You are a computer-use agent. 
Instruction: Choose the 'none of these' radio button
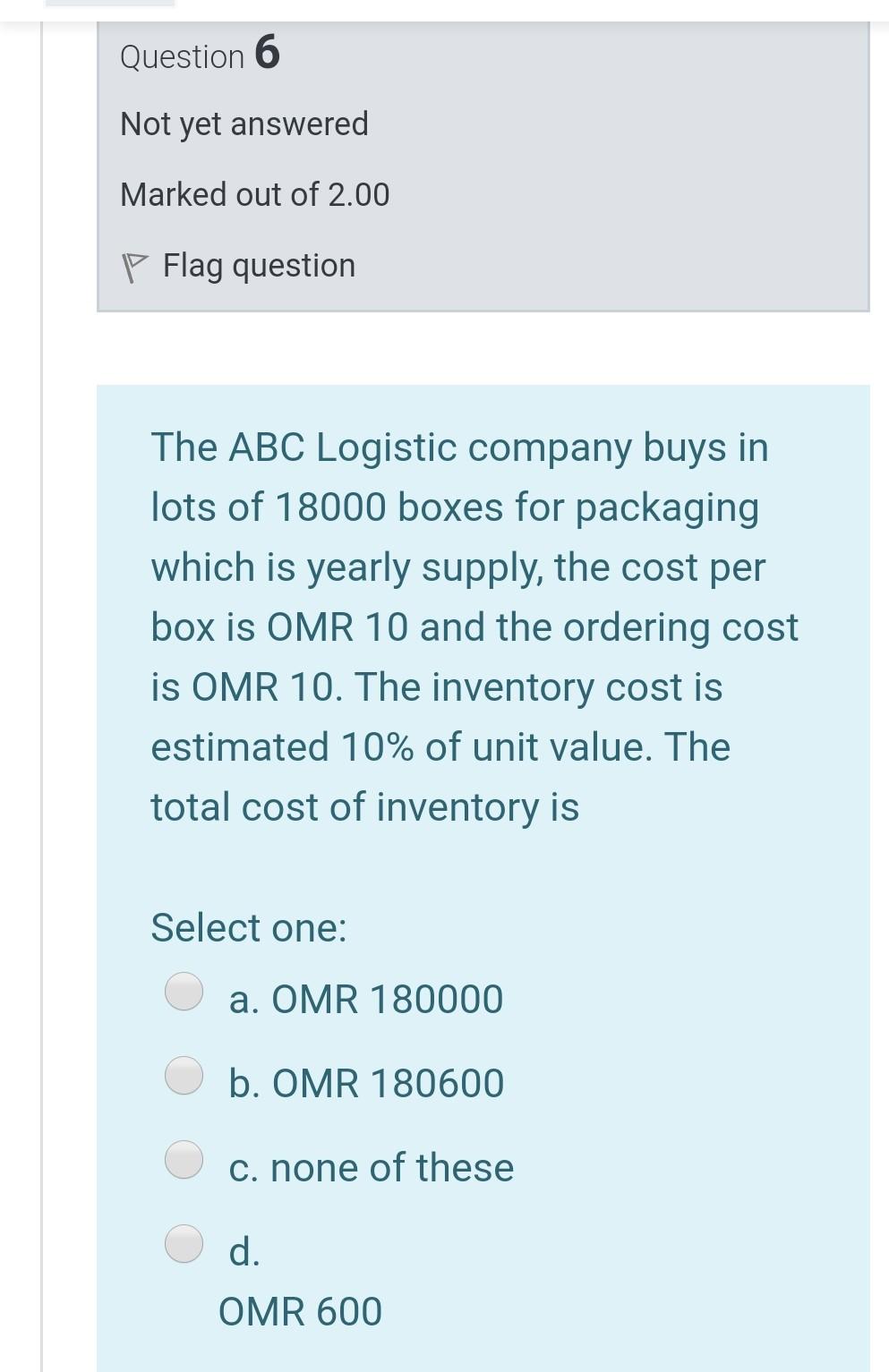(x=184, y=1159)
